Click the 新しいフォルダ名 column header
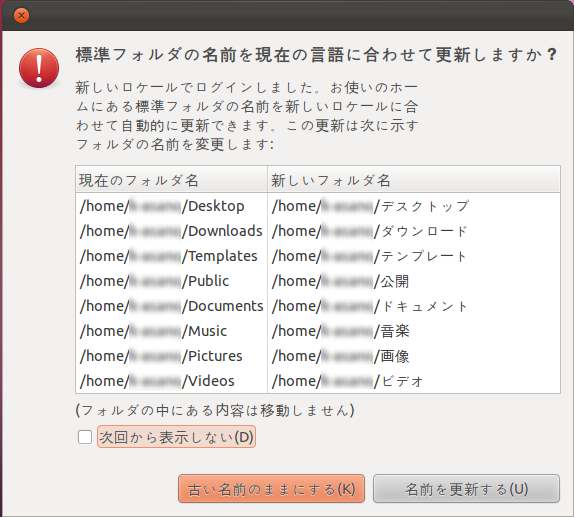Screen dimensions: 574x517 tap(414, 179)
